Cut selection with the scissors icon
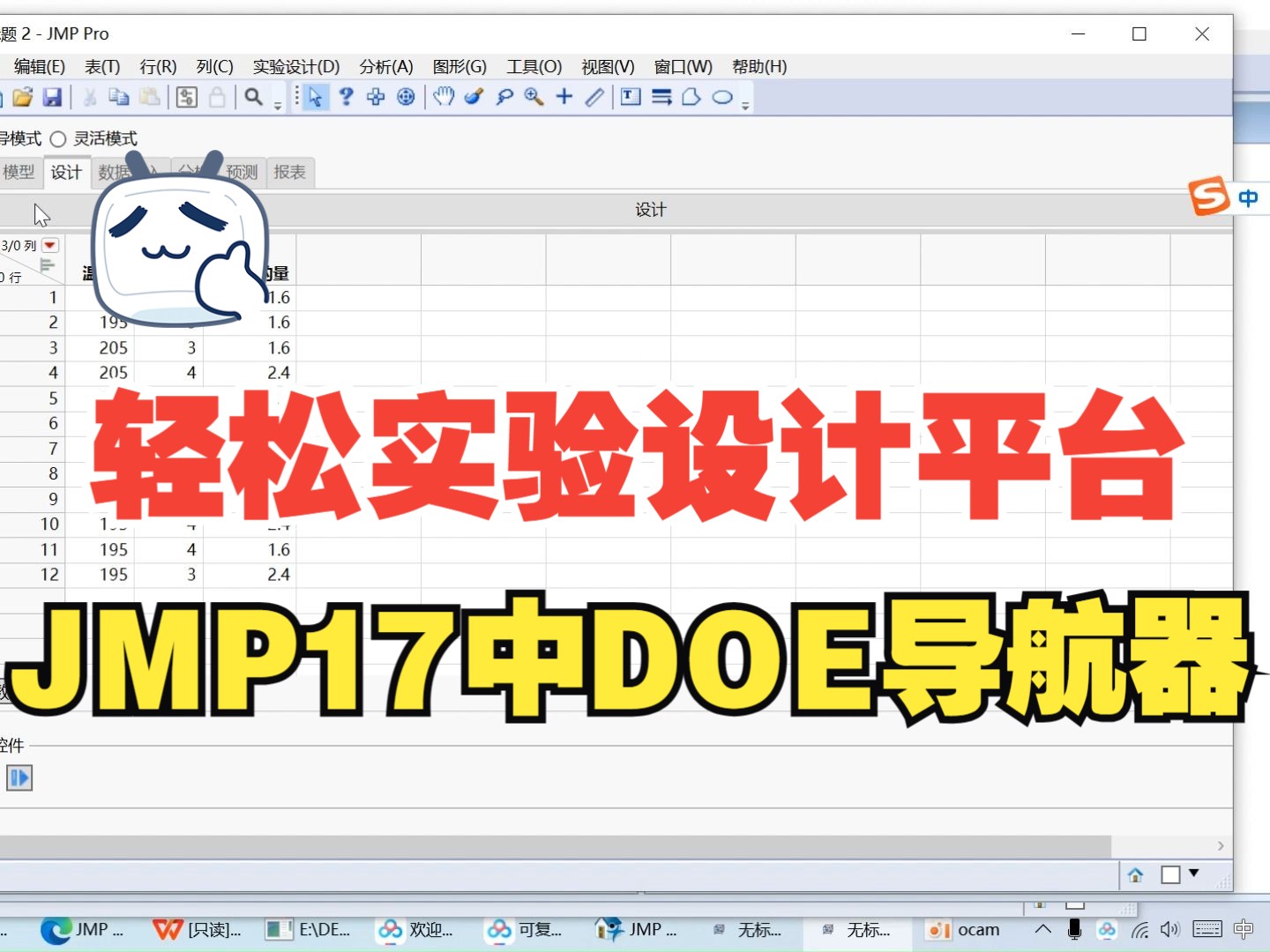The width and height of the screenshot is (1270, 952). pyautogui.click(x=90, y=97)
